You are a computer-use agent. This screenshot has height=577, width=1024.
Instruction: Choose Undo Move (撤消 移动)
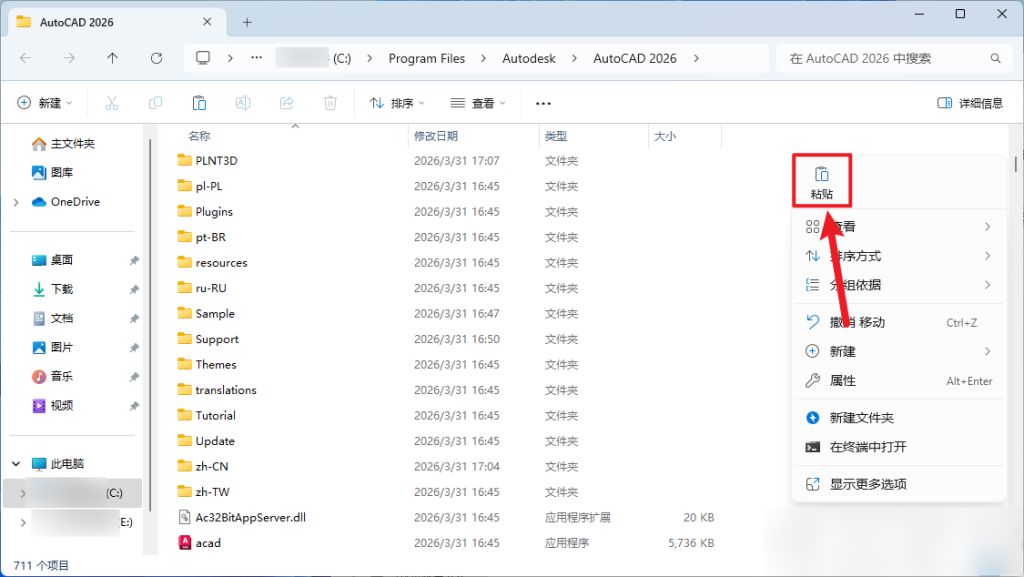(x=899, y=322)
